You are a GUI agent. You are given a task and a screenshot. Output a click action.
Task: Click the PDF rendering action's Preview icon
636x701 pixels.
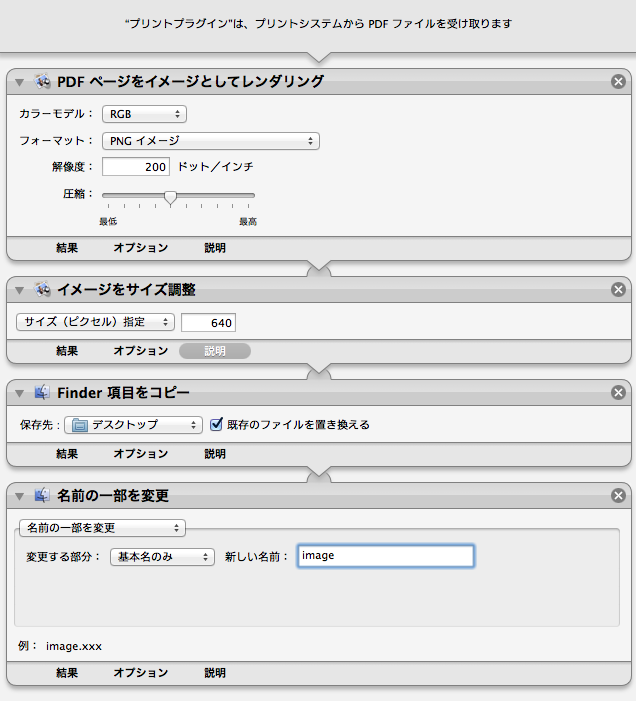[42, 81]
